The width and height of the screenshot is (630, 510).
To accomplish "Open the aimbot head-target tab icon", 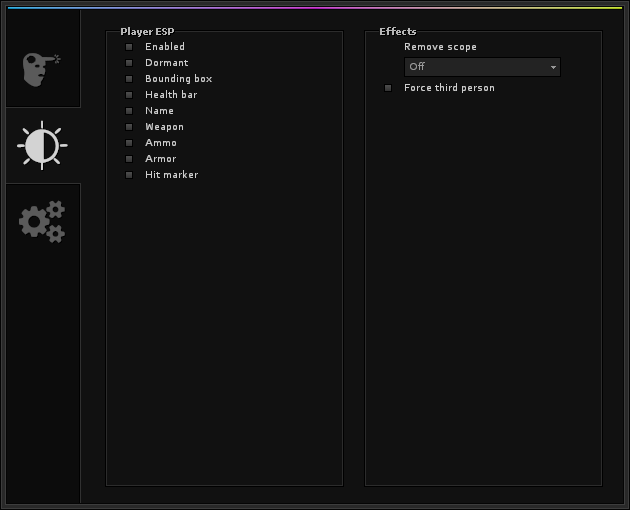I will coord(42,69).
